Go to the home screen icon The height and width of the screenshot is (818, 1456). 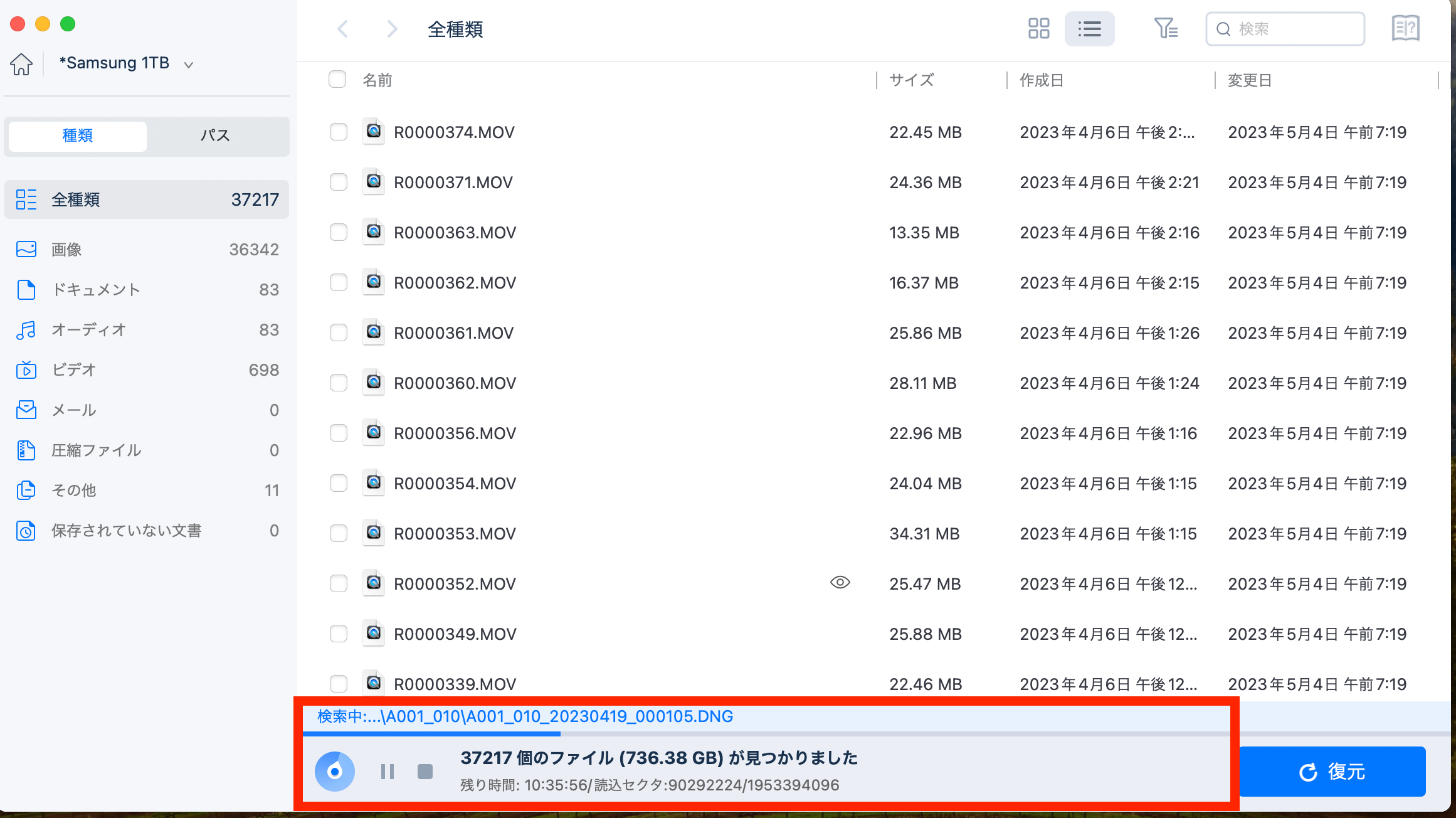21,63
